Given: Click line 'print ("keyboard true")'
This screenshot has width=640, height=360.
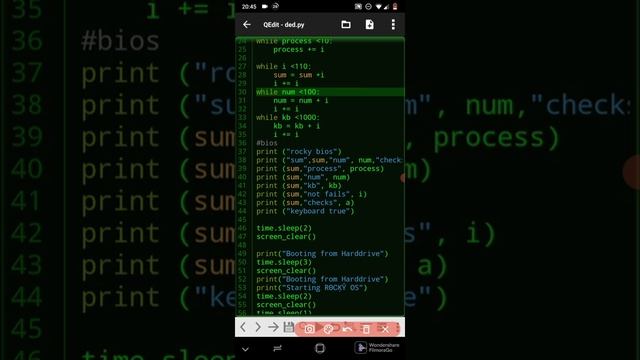Looking at the screenshot, I should click(x=305, y=211).
